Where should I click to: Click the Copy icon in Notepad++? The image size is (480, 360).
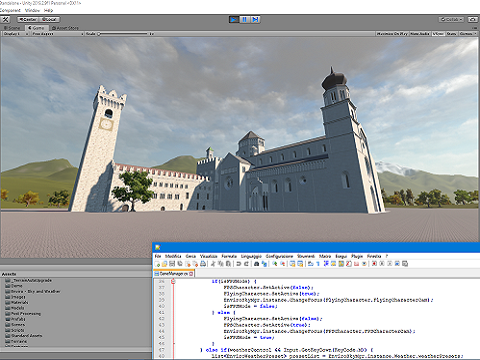220,264
